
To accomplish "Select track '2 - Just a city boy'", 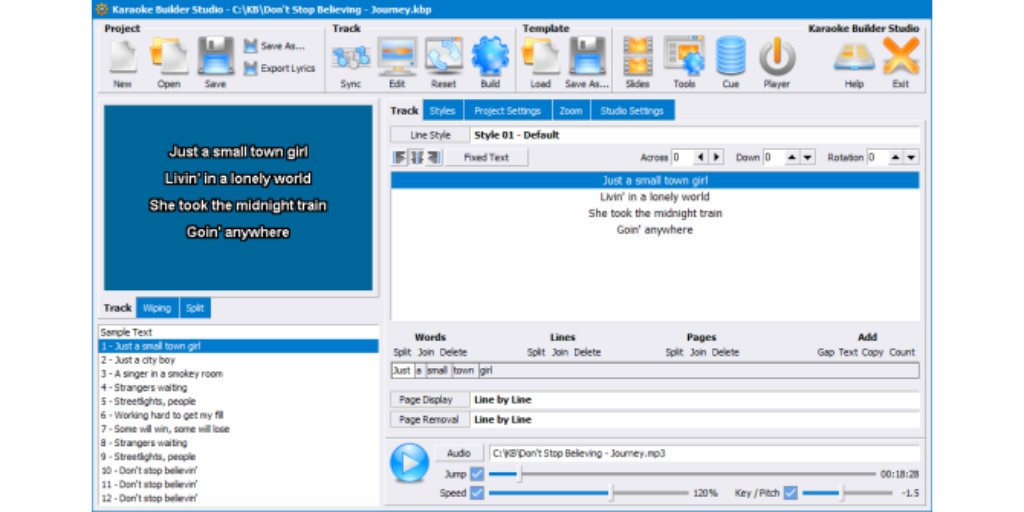I will point(238,360).
